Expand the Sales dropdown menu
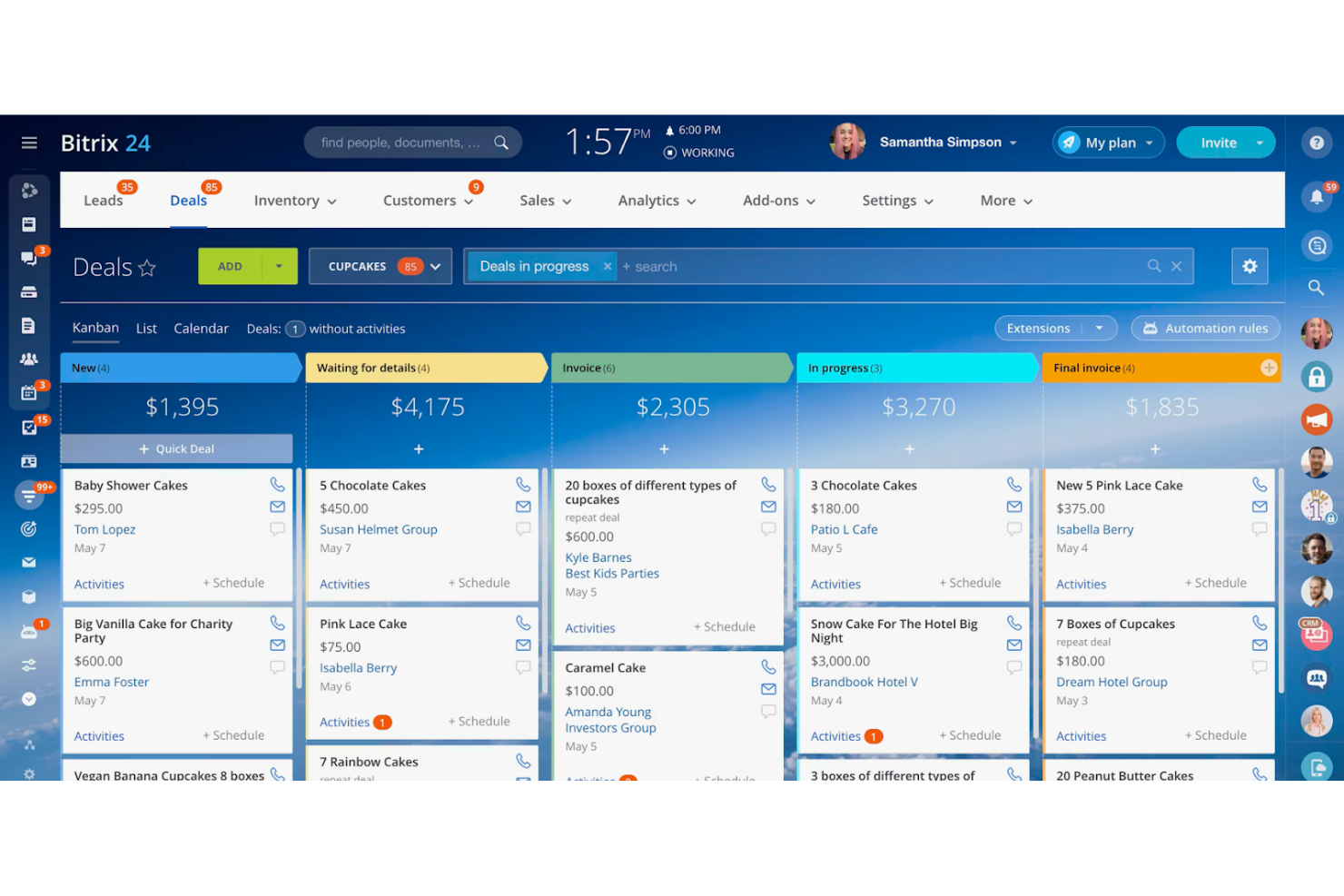The height and width of the screenshot is (896, 1344). (546, 201)
